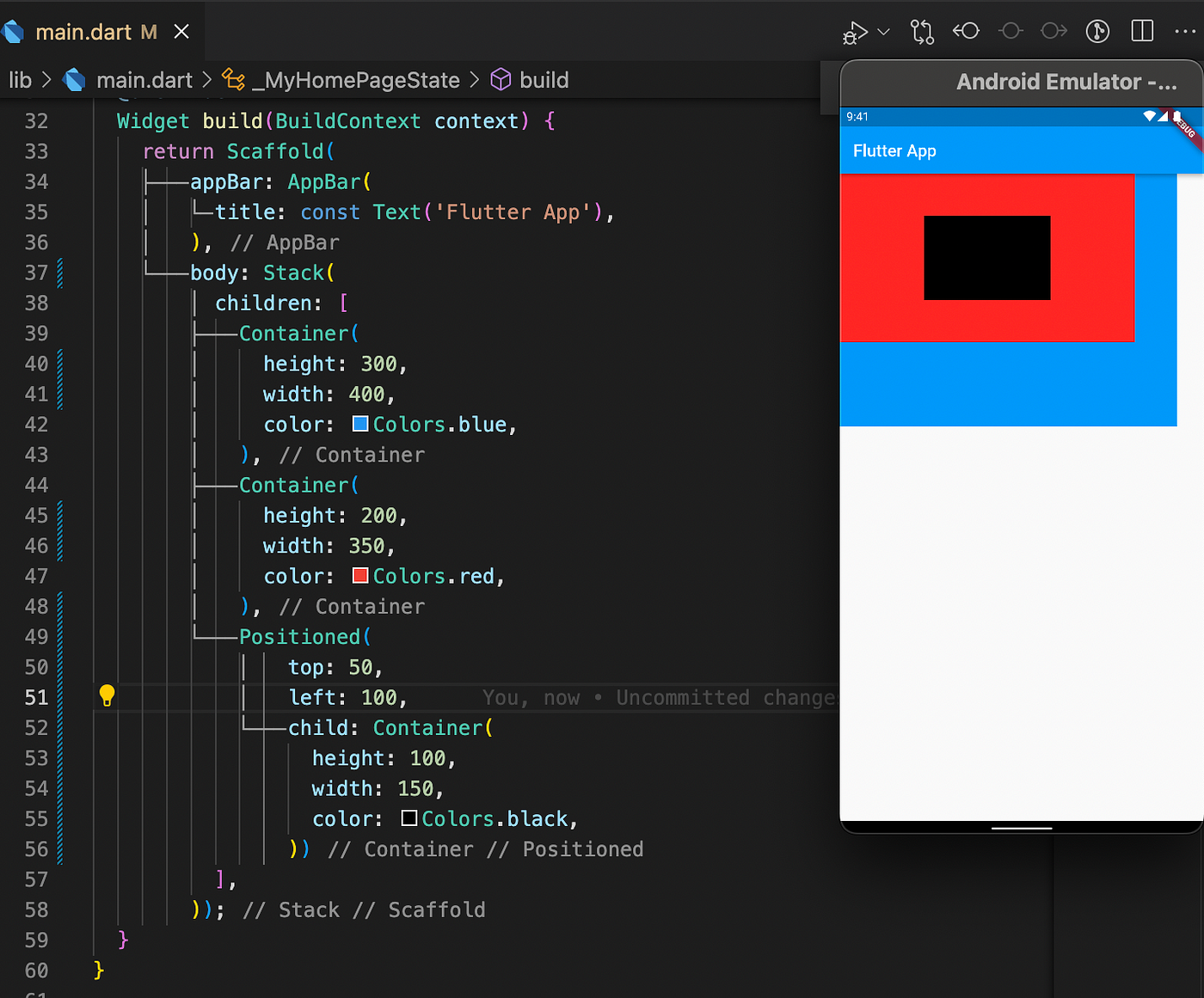This screenshot has width=1204, height=998.
Task: Go to previous change icon
Action: 967,31
